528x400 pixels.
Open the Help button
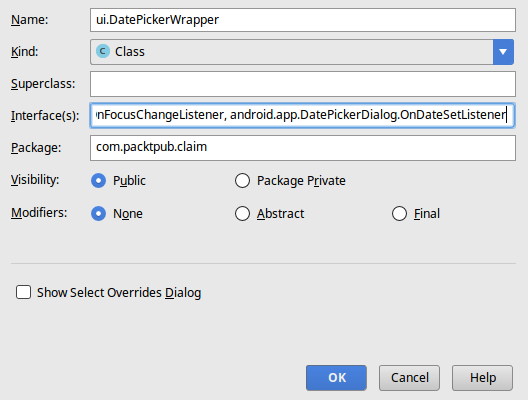(483, 378)
